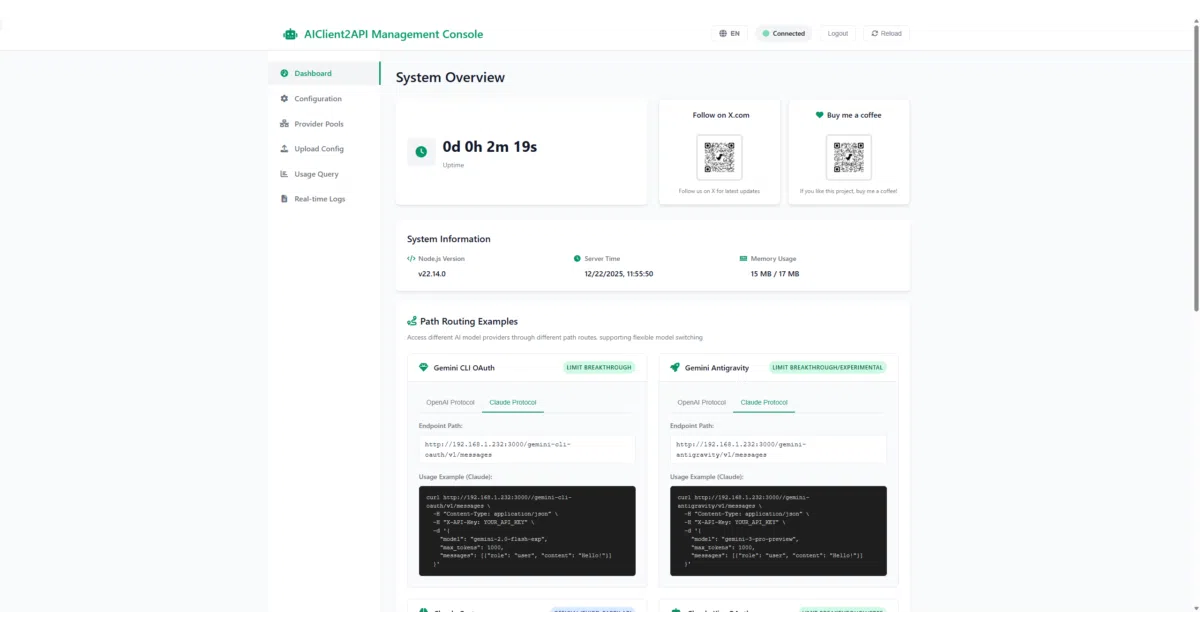Click the memory icon beside Memory Usage

743,259
